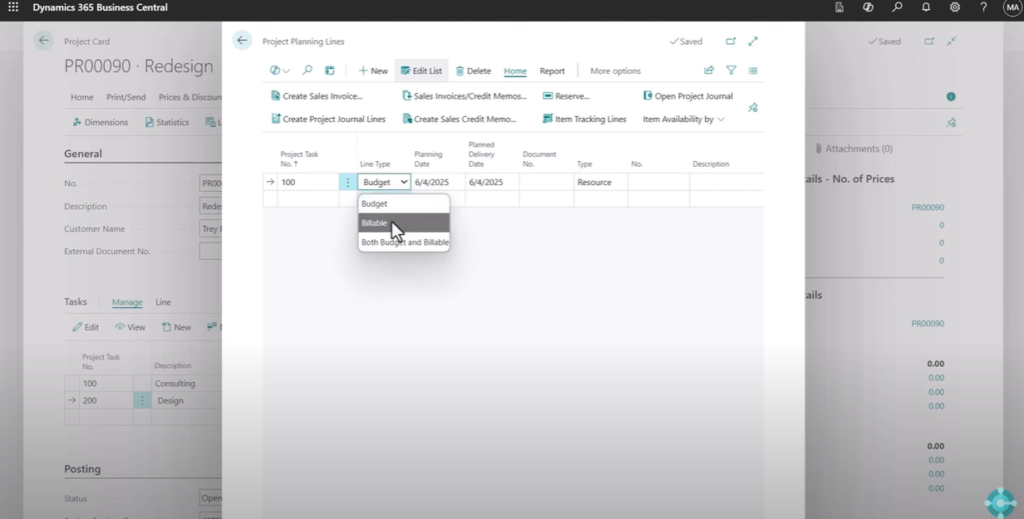Show the info FactBox icon
The width and height of the screenshot is (1024, 519).
(x=951, y=97)
